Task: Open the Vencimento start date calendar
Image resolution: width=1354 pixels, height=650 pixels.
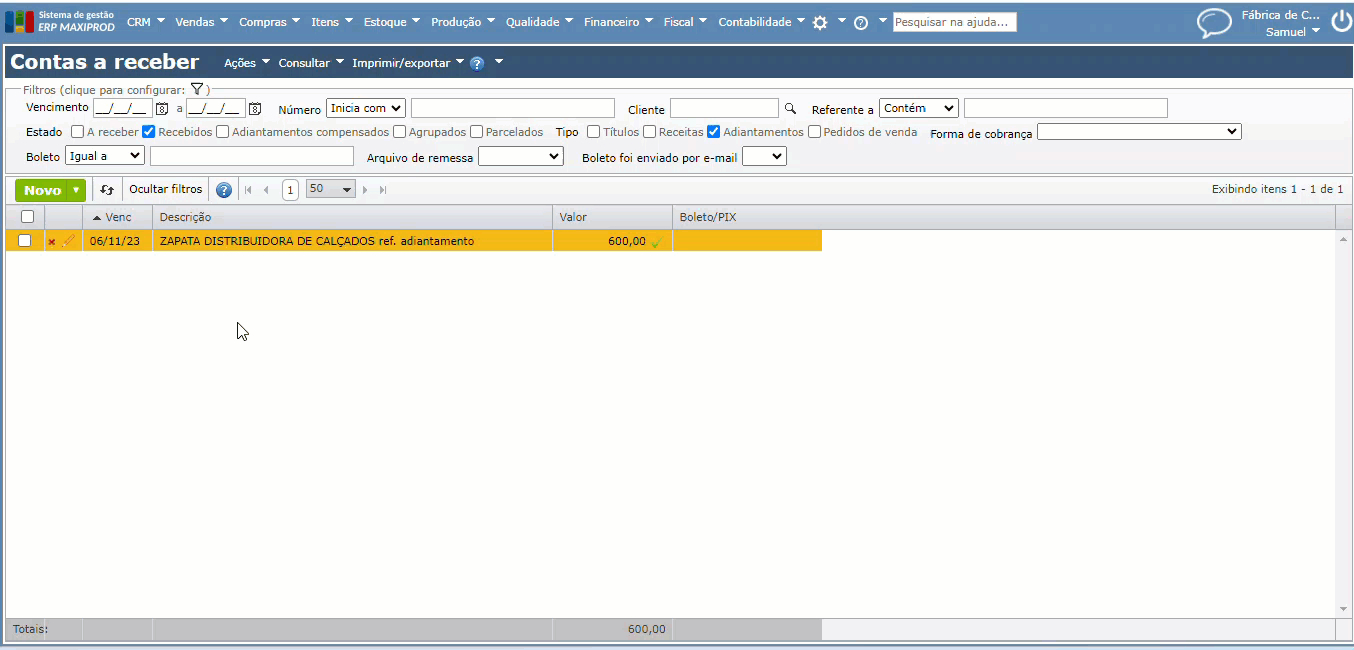Action: [162, 109]
